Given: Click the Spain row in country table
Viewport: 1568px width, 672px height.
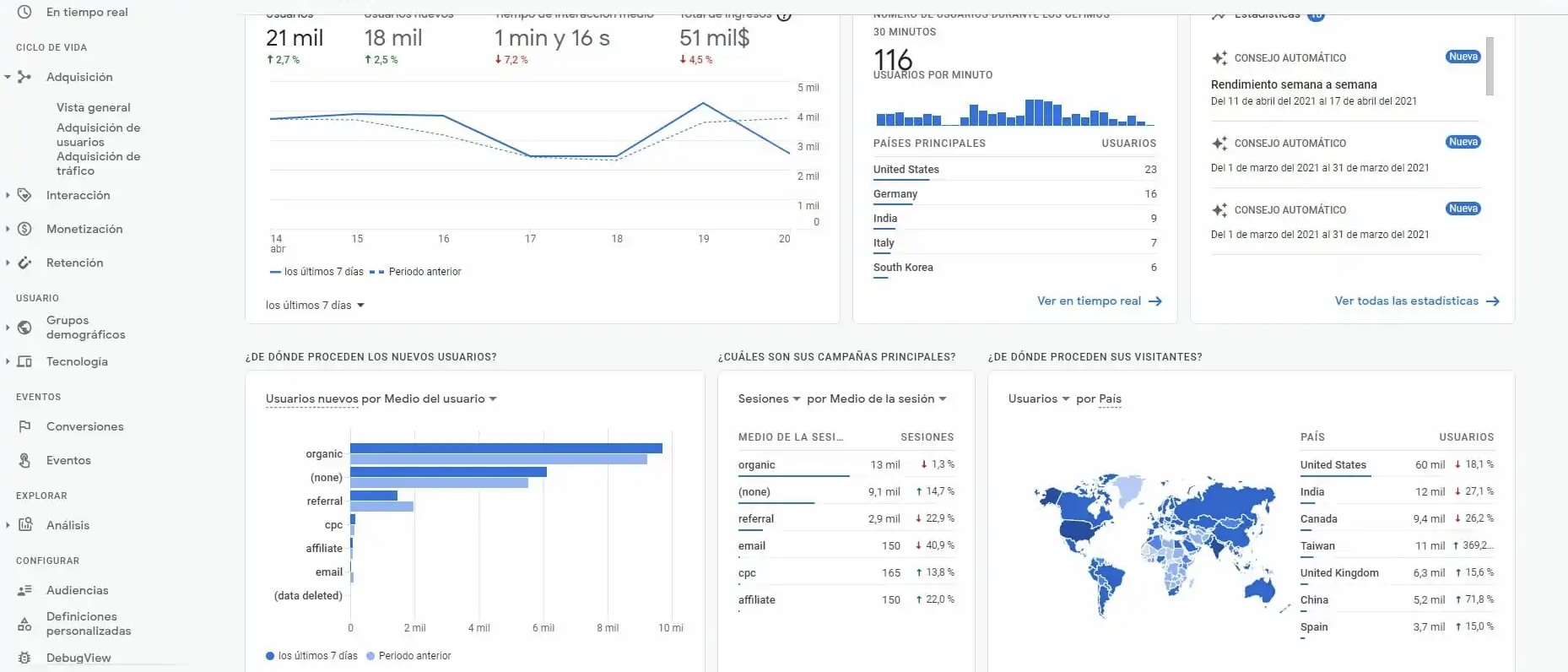Looking at the screenshot, I should click(x=1397, y=627).
